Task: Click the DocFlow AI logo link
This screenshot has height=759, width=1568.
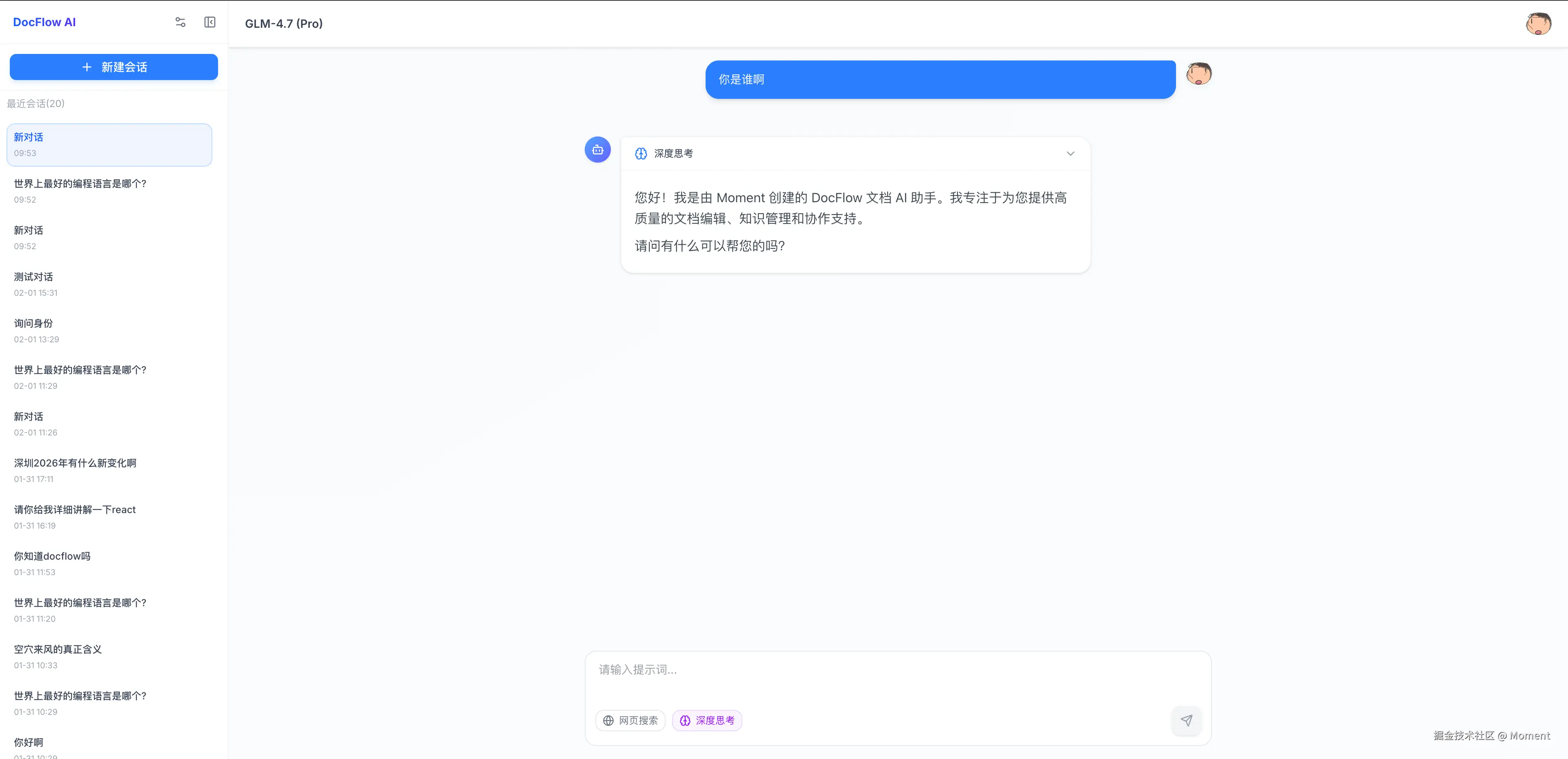Action: [x=44, y=22]
